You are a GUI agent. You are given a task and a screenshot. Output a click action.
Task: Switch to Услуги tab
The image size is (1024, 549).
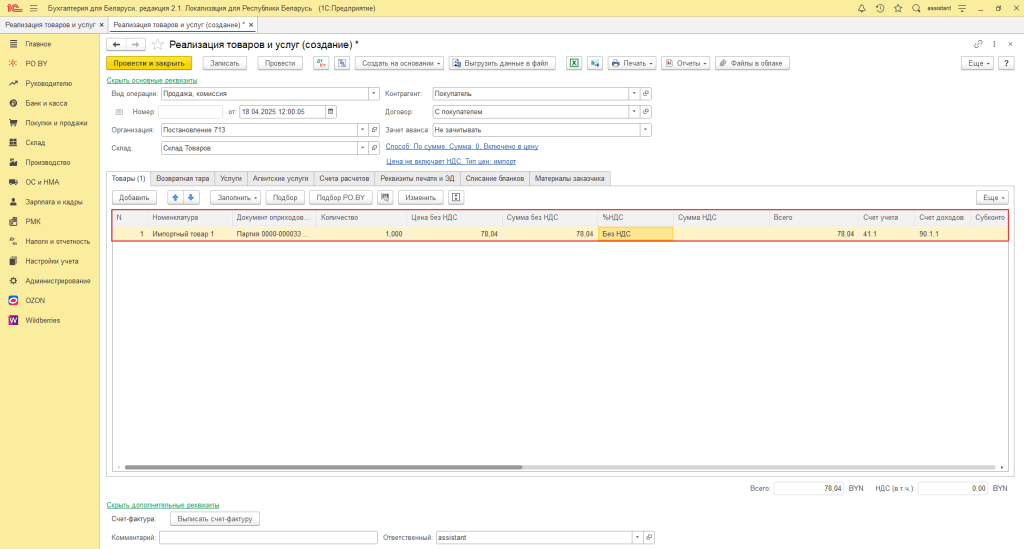(x=231, y=178)
